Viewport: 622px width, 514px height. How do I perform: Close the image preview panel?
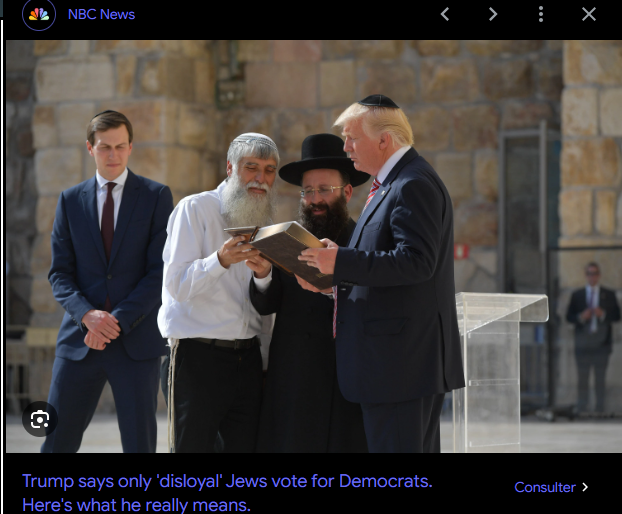tap(589, 14)
